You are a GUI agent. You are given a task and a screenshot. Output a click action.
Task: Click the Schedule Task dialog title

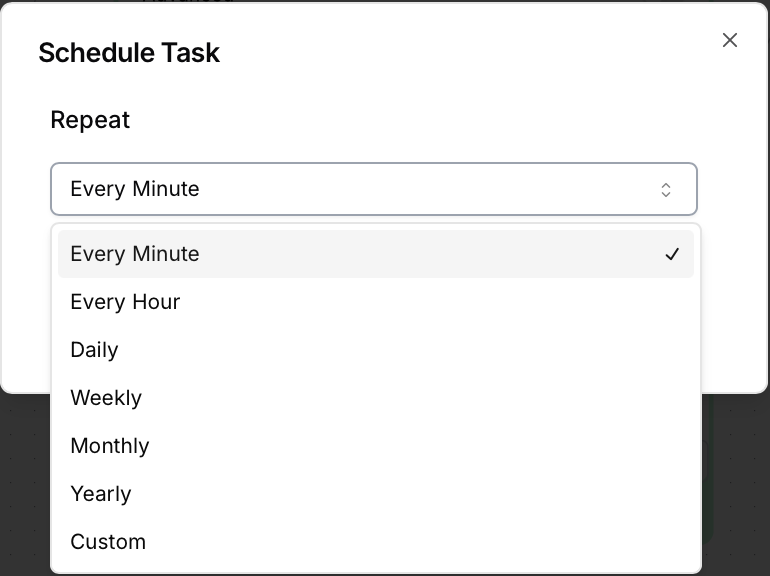point(129,53)
